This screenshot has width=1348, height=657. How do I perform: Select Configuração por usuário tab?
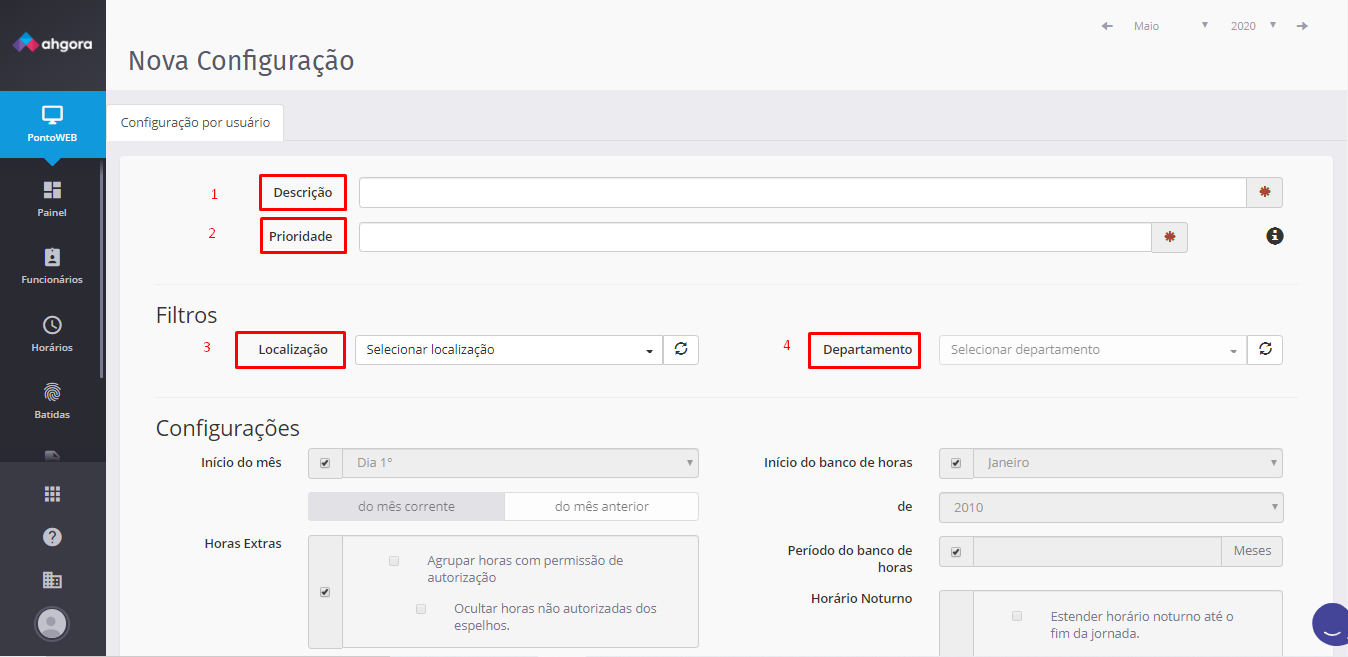195,123
